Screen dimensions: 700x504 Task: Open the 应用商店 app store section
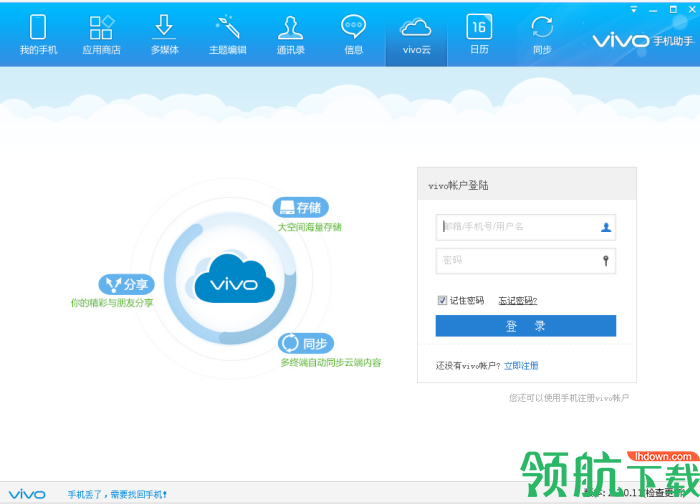(x=101, y=35)
